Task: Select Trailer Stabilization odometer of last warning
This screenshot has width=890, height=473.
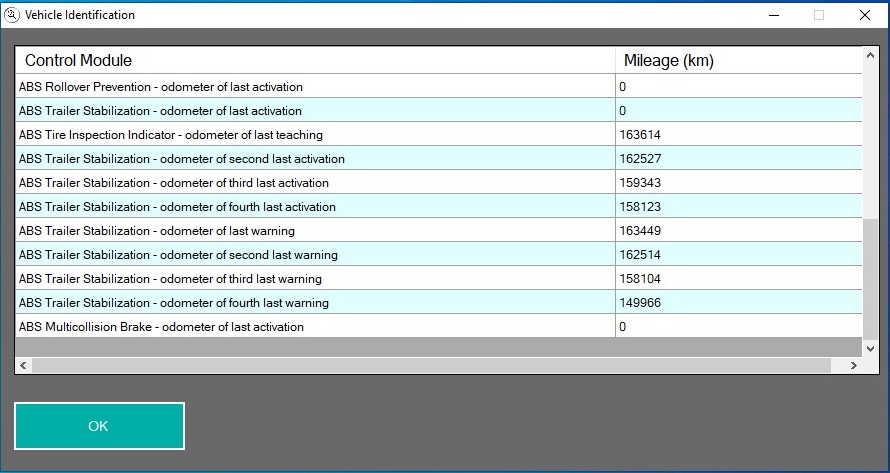Action: (x=439, y=231)
